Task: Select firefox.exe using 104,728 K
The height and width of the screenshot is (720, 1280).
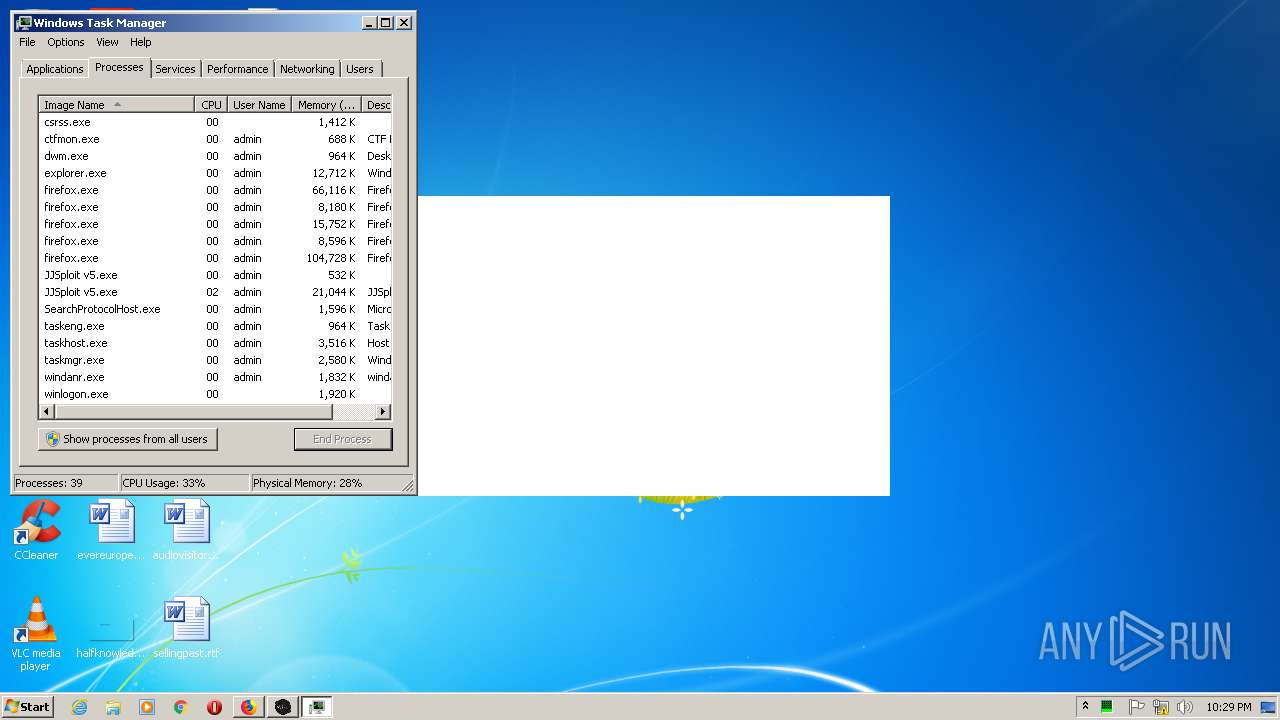Action: pos(215,258)
